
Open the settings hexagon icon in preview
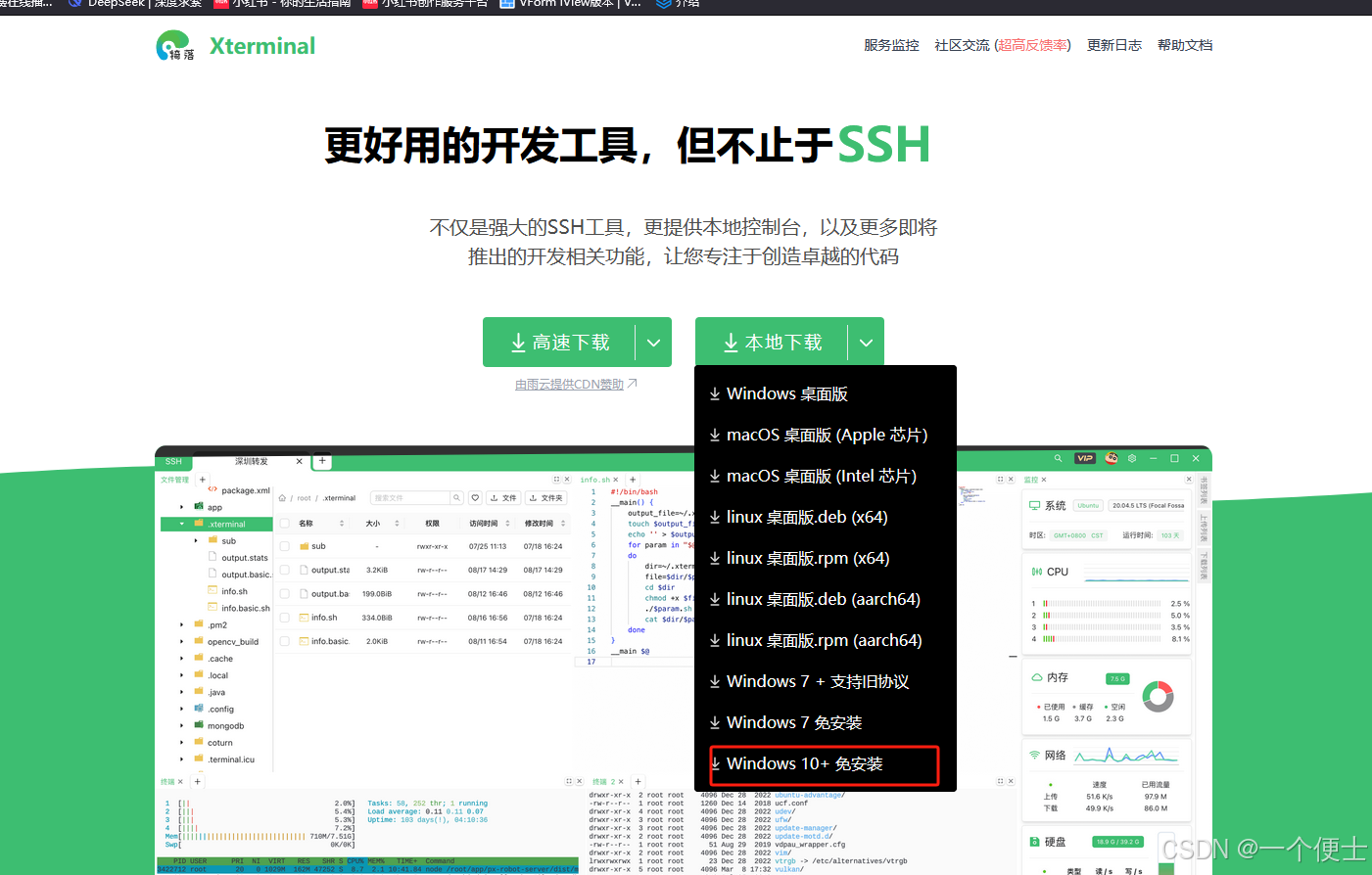[1132, 458]
